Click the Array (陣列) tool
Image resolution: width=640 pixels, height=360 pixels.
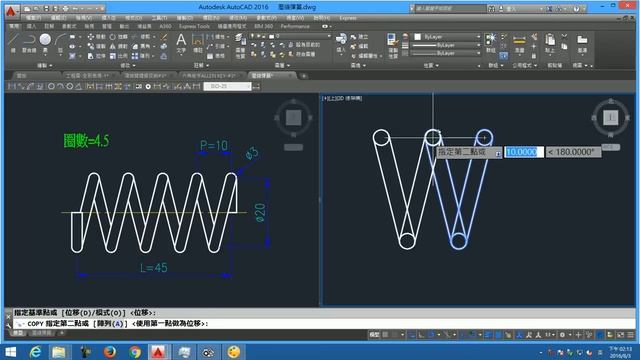[x=141, y=56]
